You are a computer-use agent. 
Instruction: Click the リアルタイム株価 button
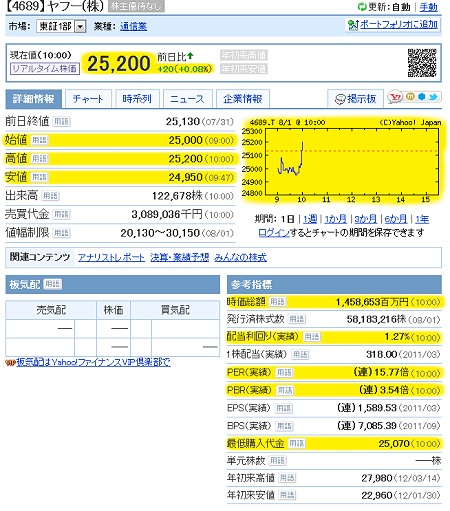click(x=45, y=69)
